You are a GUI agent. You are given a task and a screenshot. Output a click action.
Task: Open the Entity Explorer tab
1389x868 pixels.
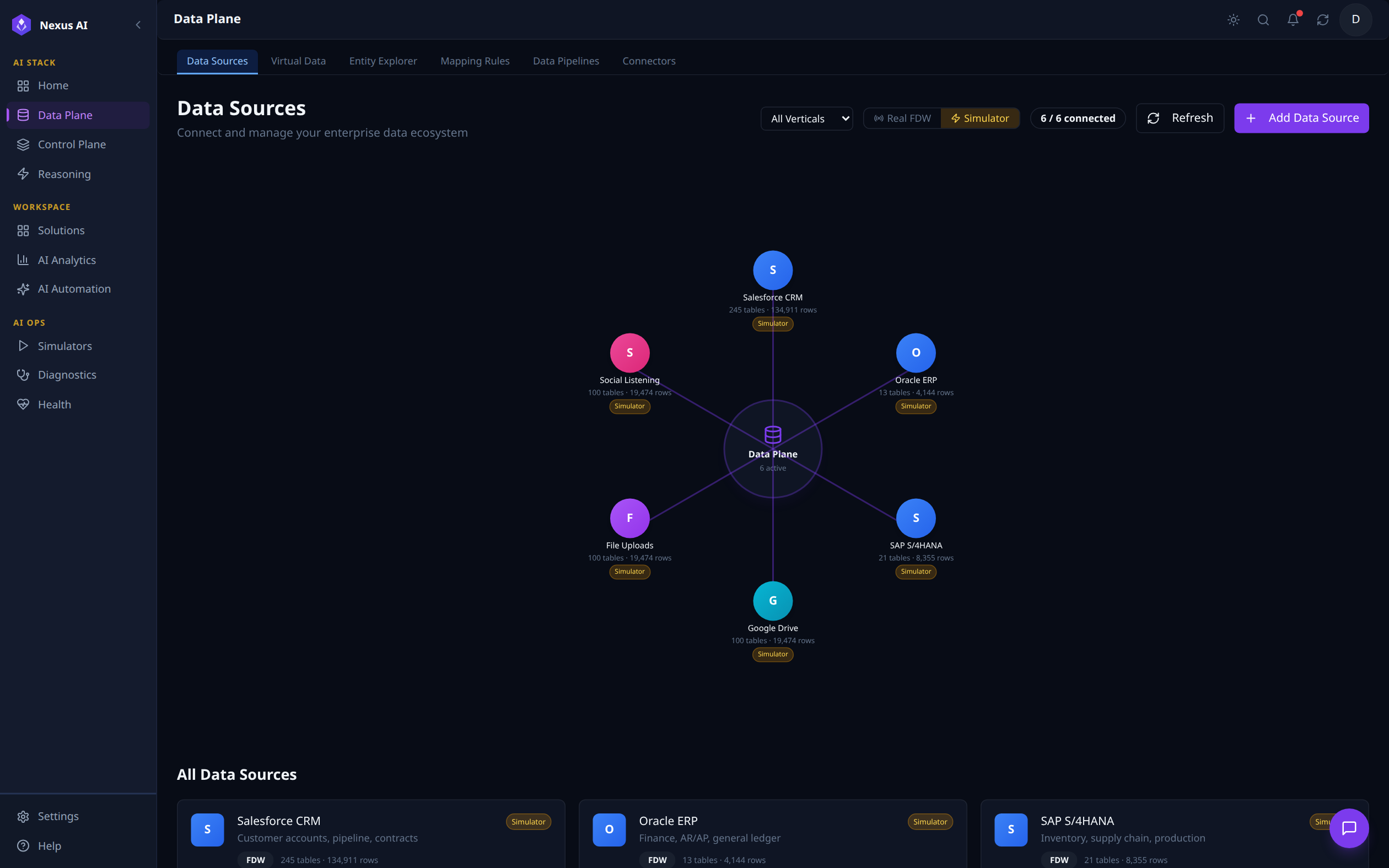[383, 61]
